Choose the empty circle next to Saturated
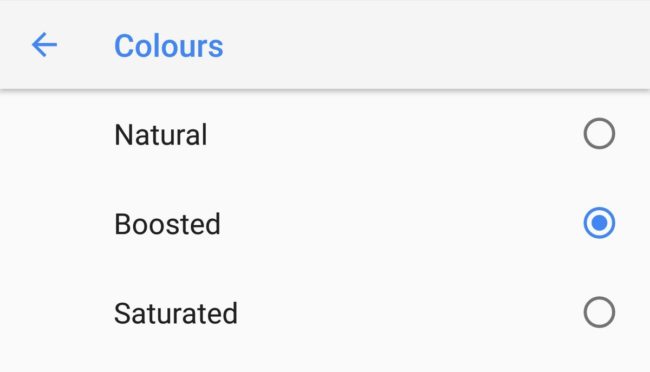The height and width of the screenshot is (372, 650). [599, 312]
